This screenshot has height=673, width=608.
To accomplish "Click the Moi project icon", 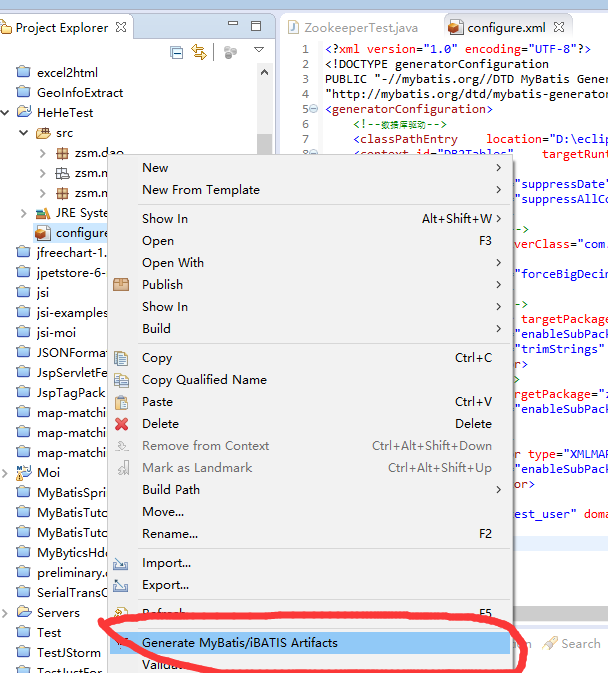I will click(x=24, y=473).
